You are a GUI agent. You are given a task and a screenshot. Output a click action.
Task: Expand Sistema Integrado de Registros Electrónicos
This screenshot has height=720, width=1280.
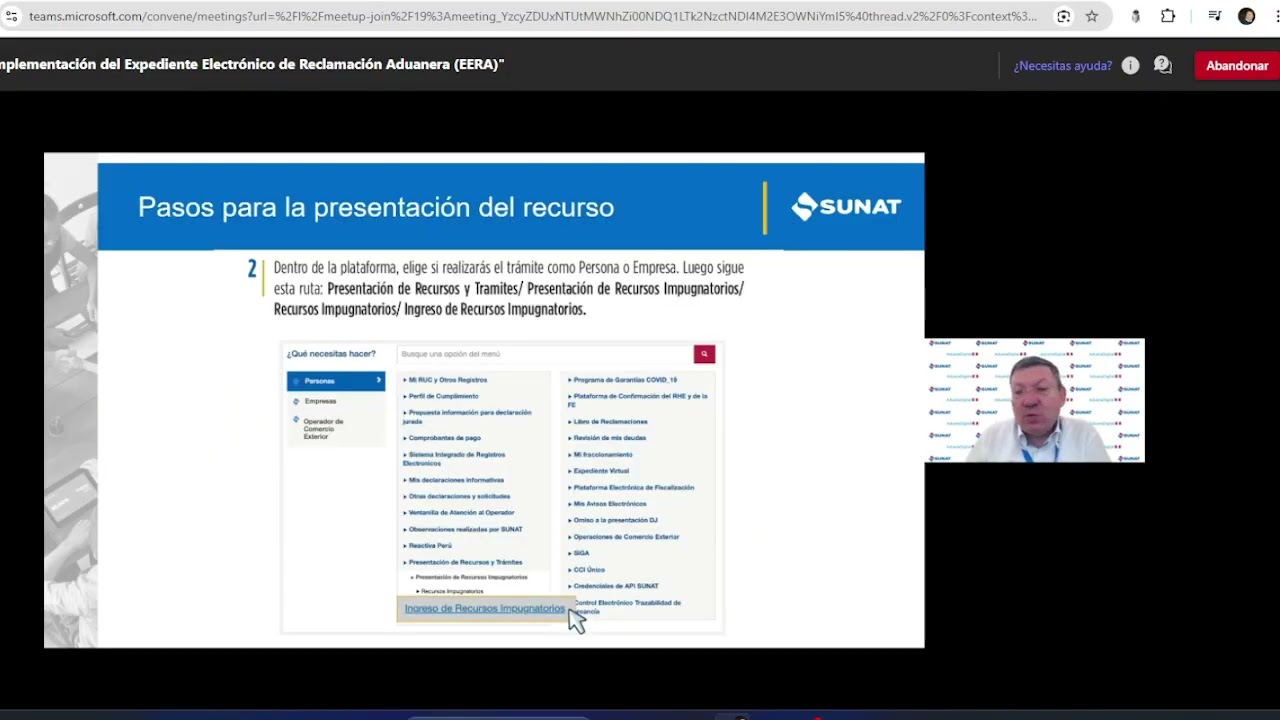tap(454, 459)
